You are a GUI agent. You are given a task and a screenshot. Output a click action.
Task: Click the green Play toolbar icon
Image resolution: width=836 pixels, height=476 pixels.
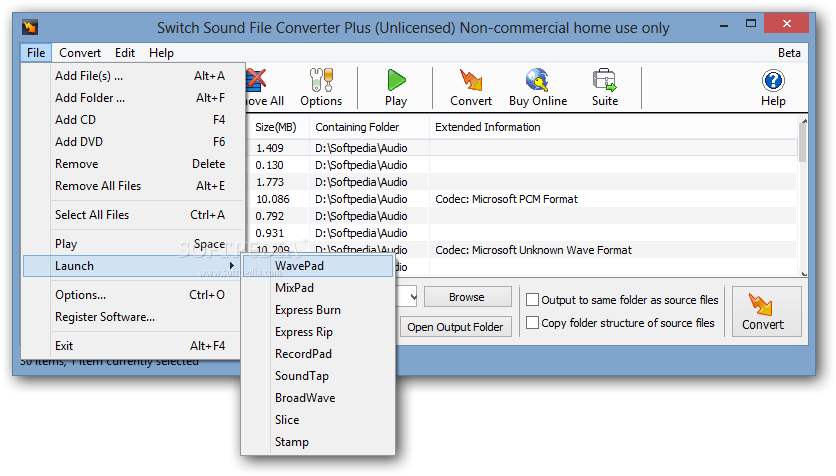coord(396,80)
